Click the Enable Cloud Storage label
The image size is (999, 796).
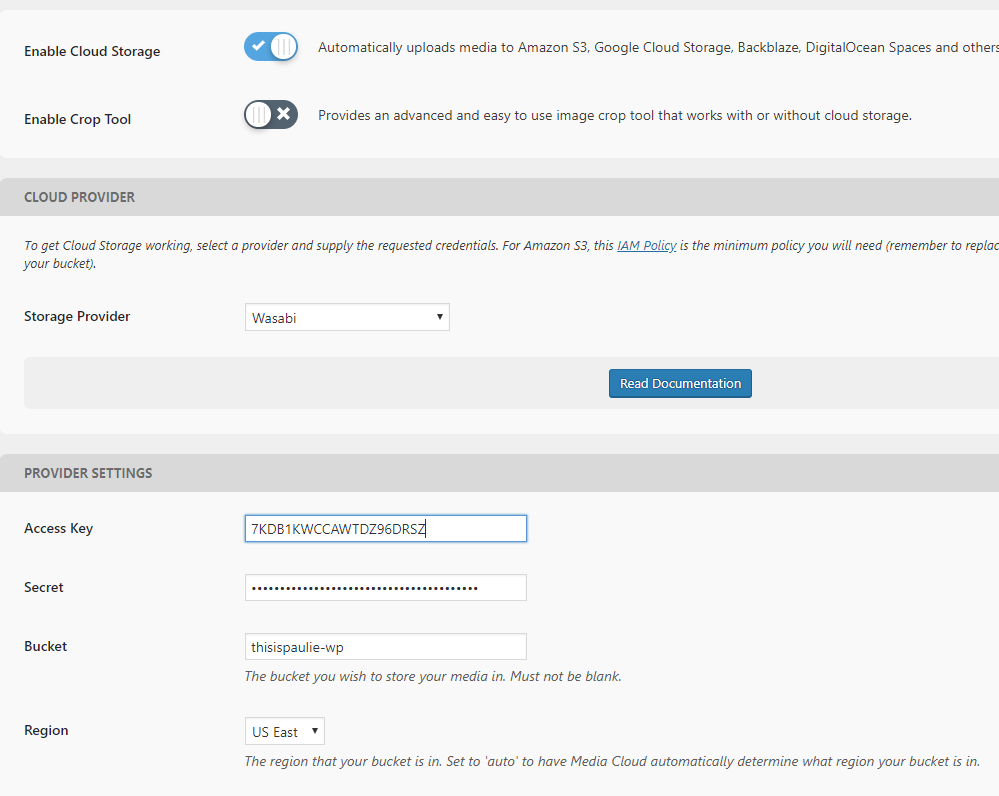(x=92, y=51)
